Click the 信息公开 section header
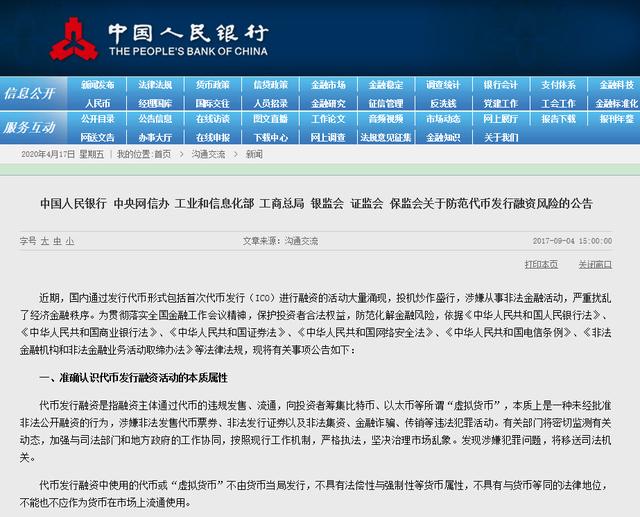 point(29,94)
